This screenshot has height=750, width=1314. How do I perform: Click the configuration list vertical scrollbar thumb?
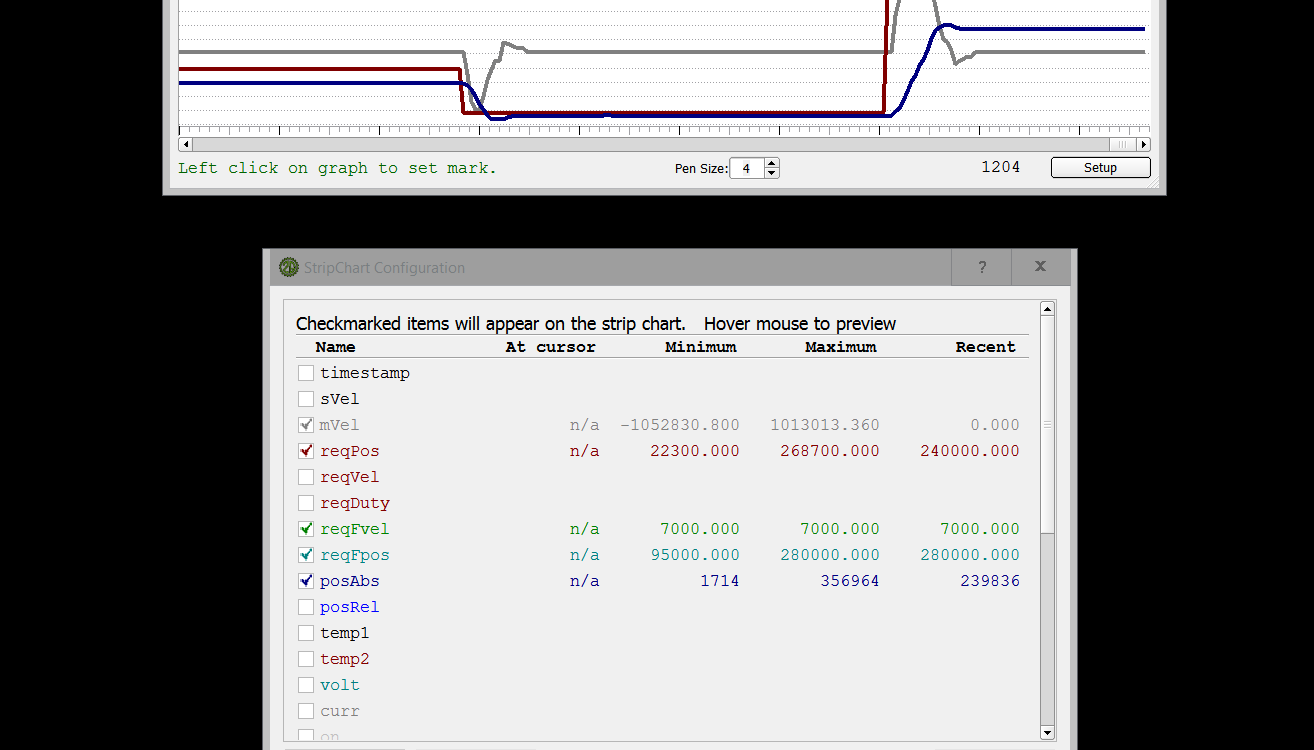tap(1048, 425)
